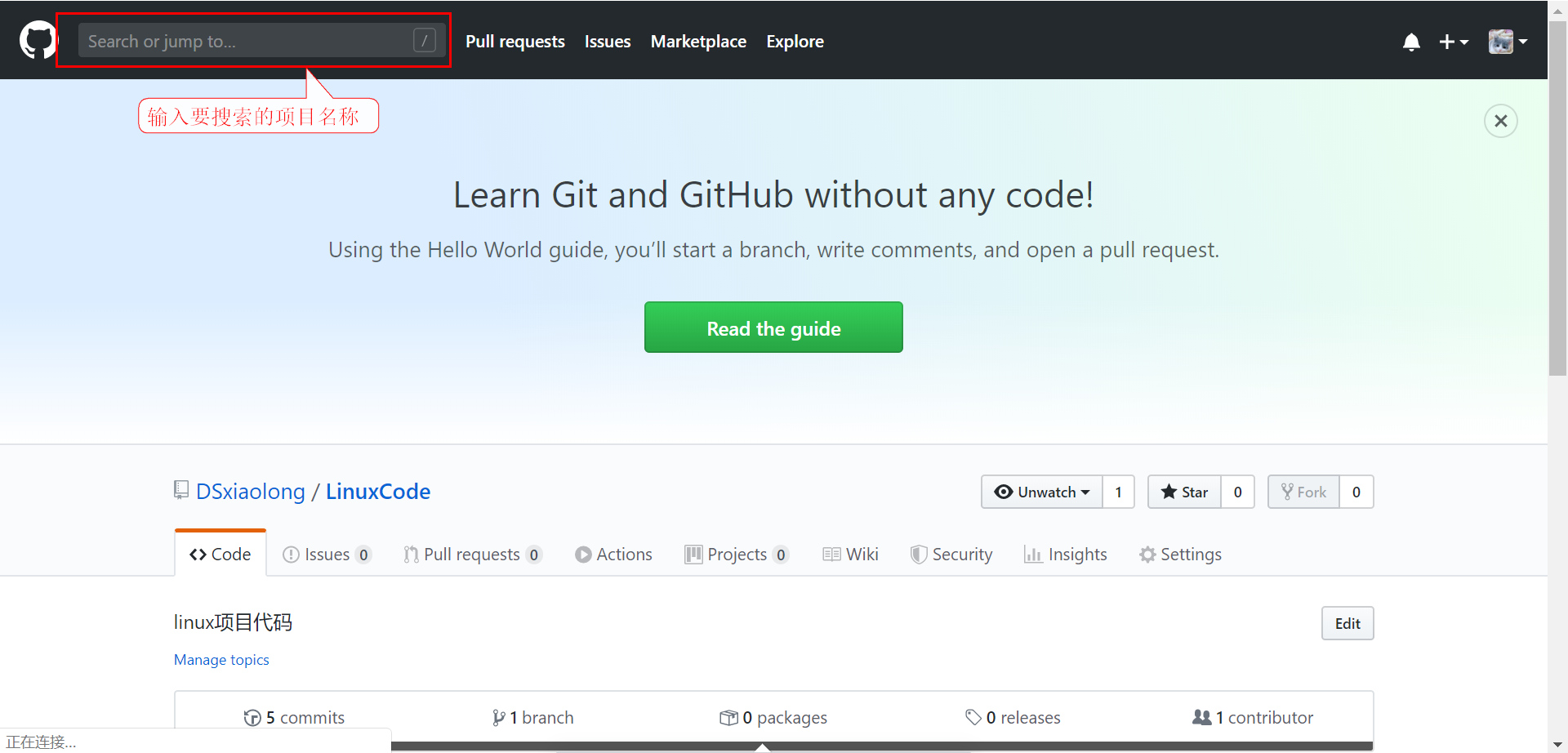The width and height of the screenshot is (1568, 753).
Task: Open the LinuxCode repository link
Action: click(378, 492)
